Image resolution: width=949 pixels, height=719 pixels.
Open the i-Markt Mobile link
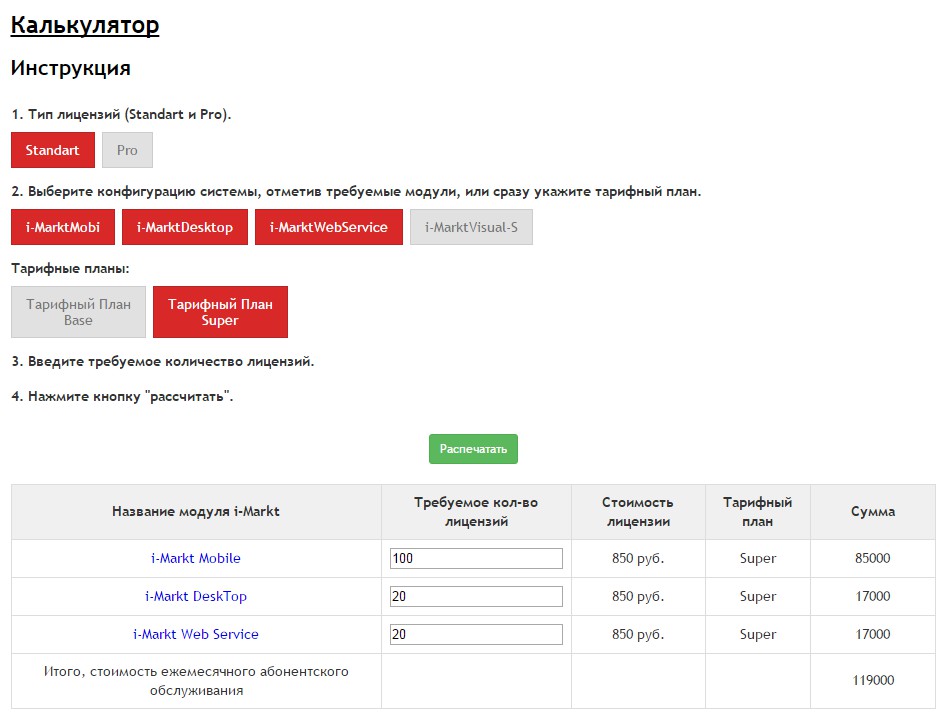196,558
